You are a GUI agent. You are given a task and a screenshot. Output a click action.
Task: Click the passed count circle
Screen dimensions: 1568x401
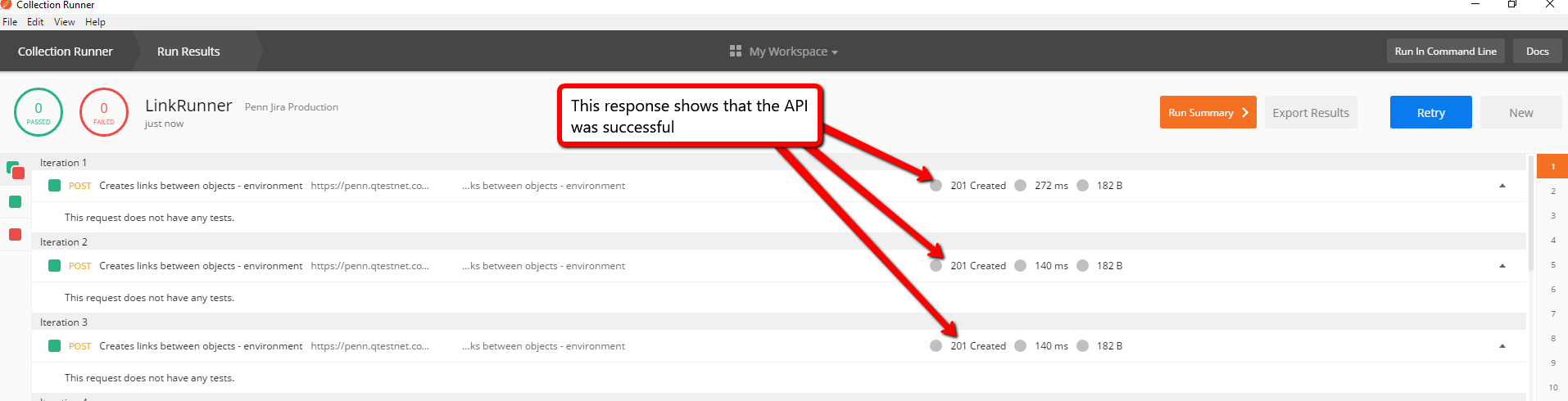(x=39, y=112)
